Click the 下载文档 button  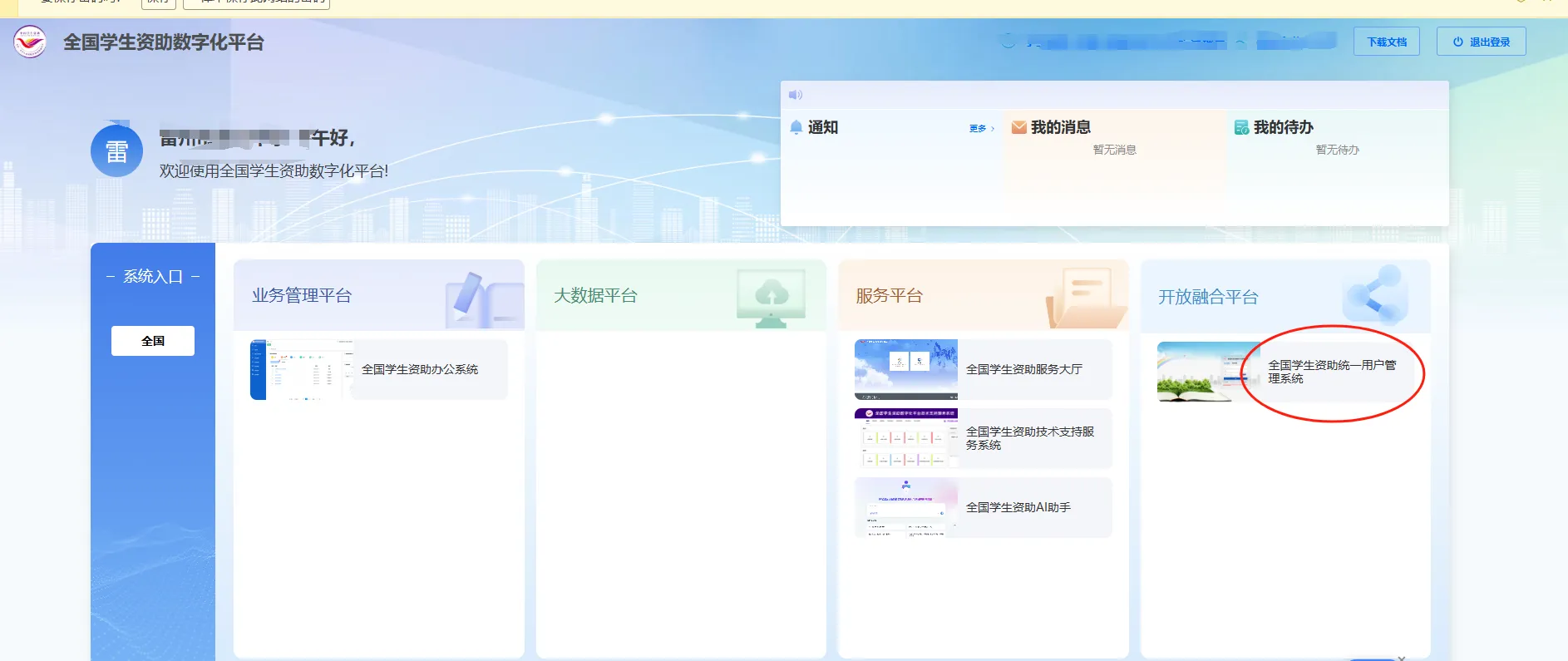[x=1387, y=42]
